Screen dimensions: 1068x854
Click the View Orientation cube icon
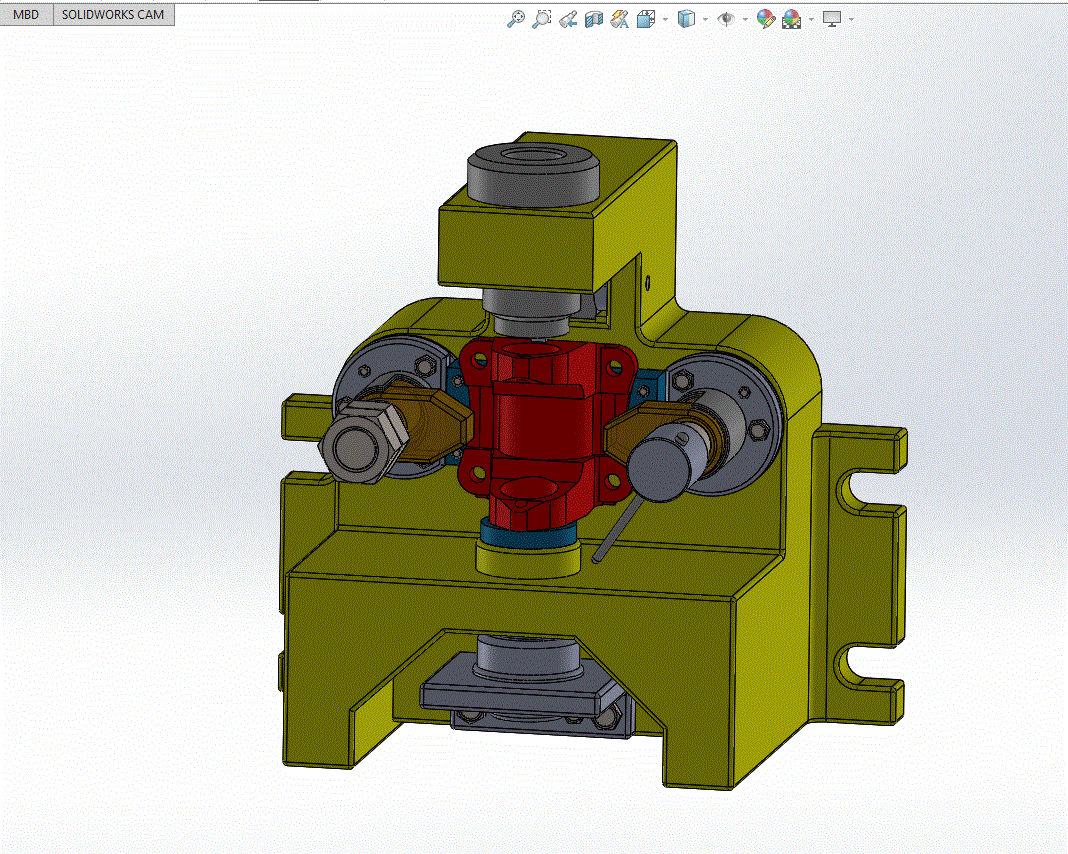point(646,19)
